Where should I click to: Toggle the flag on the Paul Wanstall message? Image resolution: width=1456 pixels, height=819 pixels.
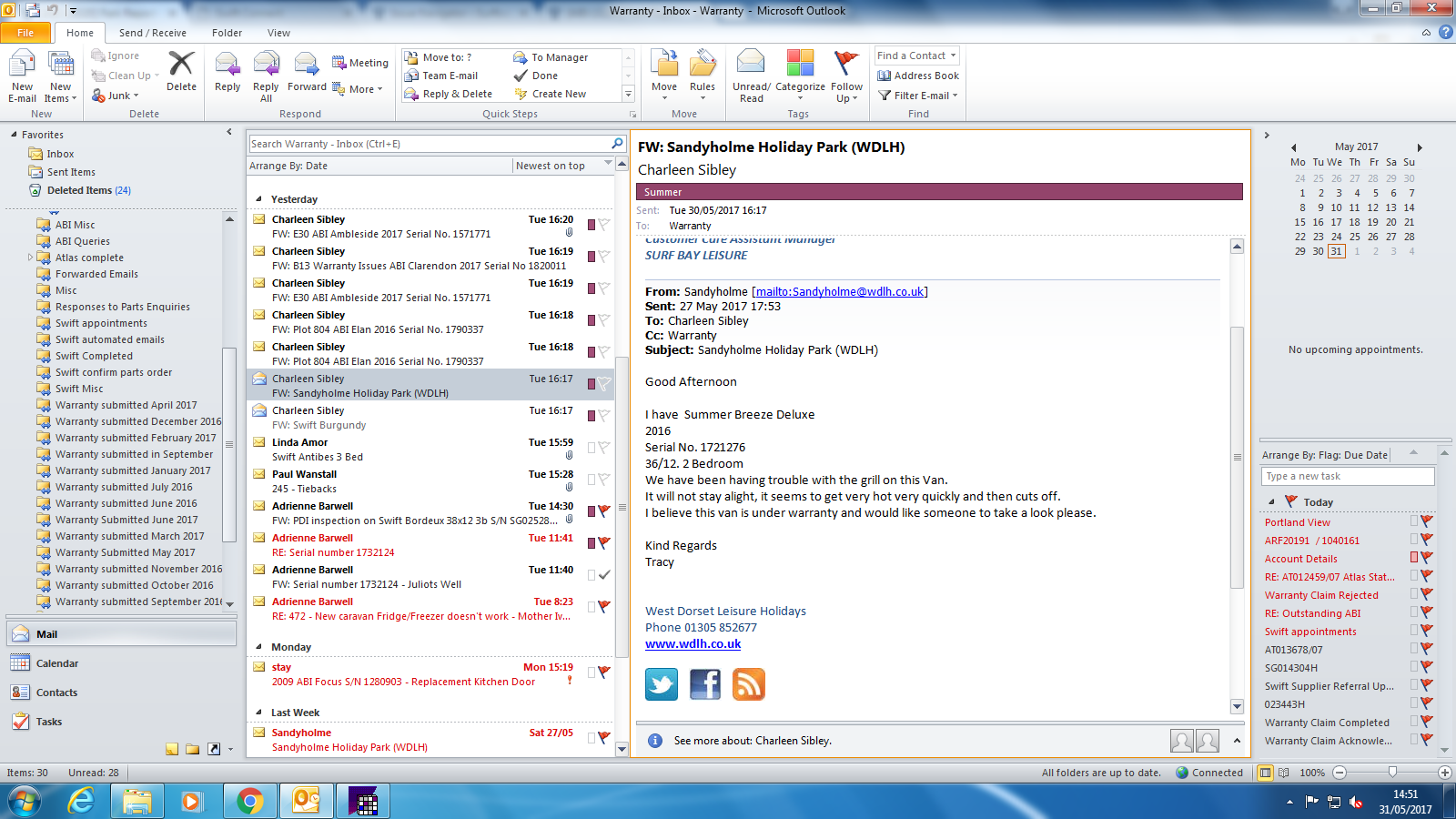604,480
